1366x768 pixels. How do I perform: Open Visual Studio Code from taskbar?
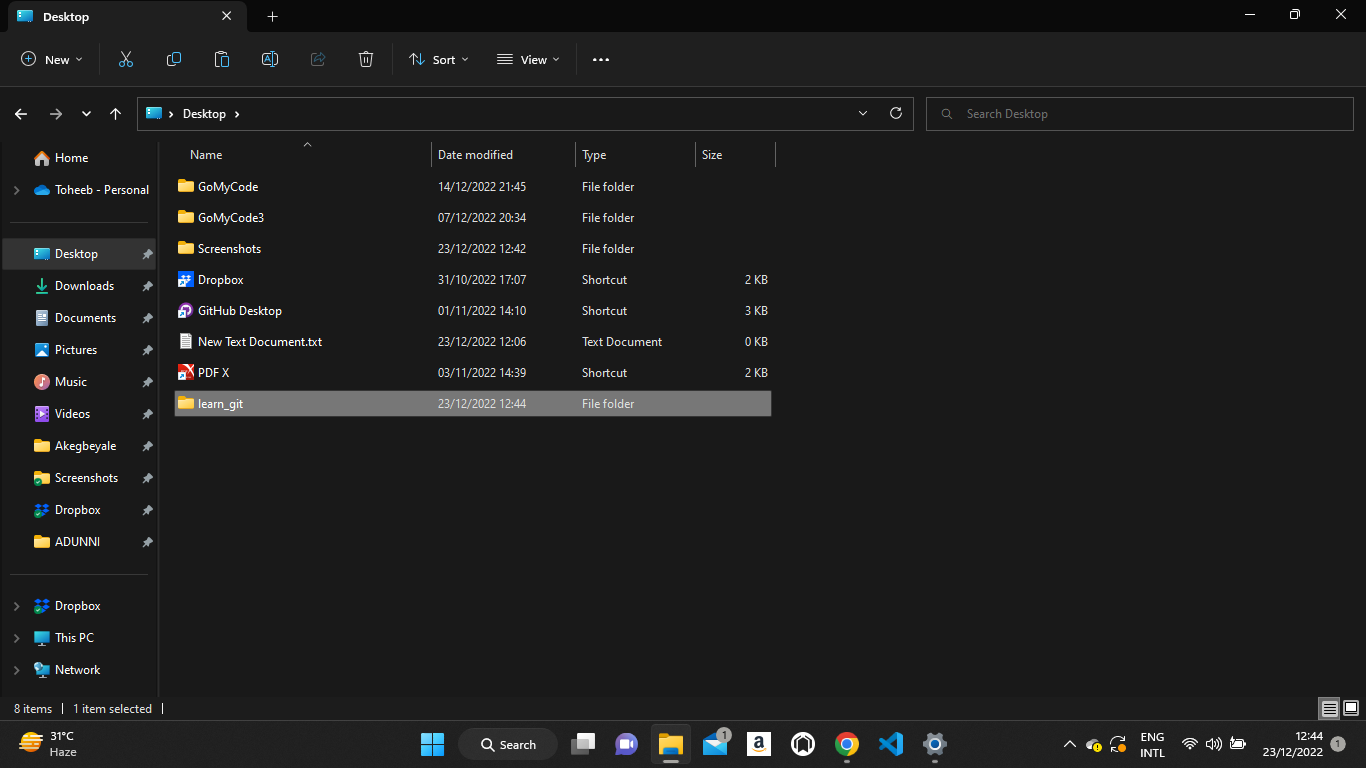[x=890, y=744]
